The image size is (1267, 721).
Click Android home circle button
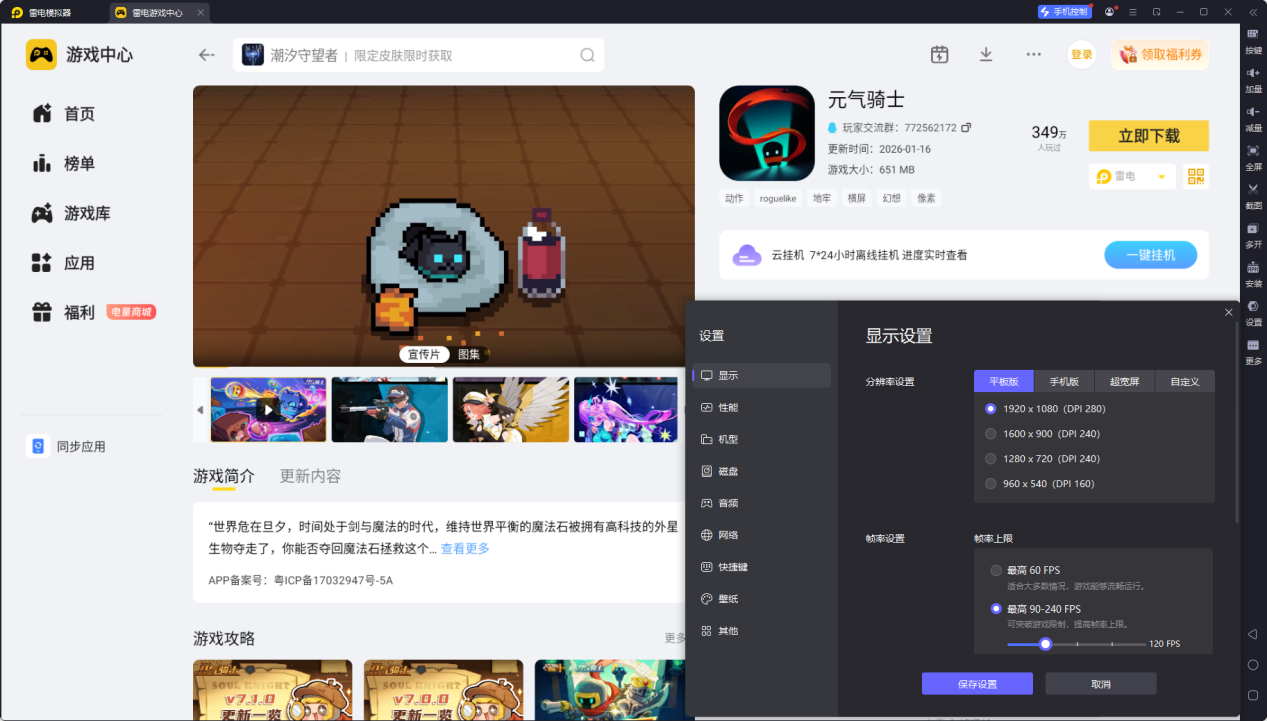(x=1252, y=664)
